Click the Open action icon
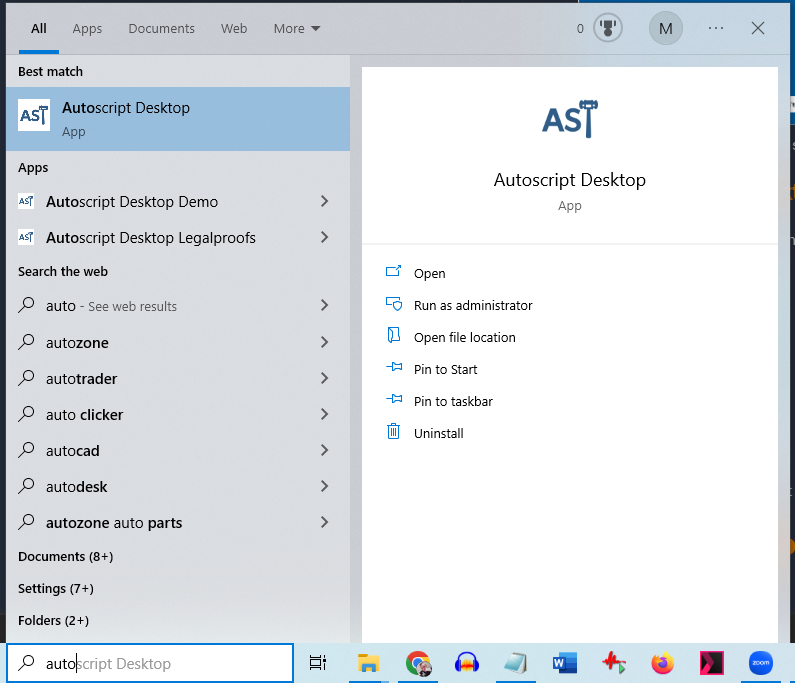This screenshot has height=683, width=795. coord(393,272)
